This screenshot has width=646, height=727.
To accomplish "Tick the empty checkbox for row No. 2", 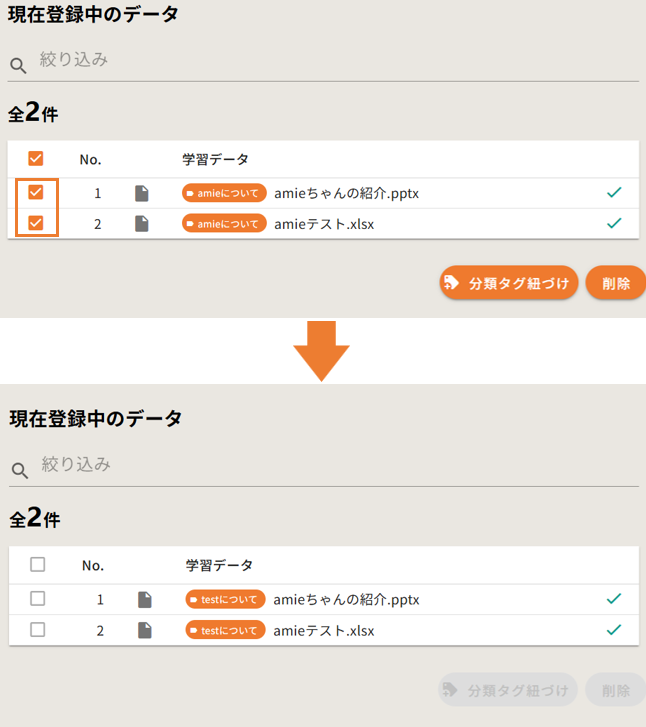I will pos(38,629).
